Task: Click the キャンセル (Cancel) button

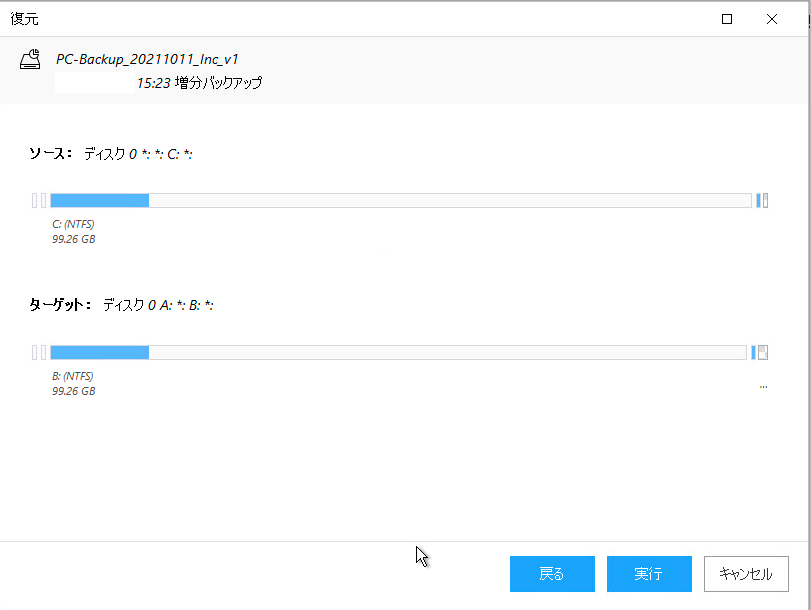Action: coord(746,574)
